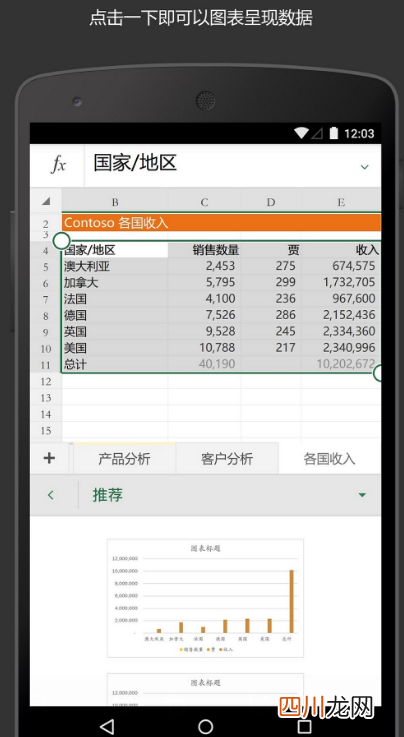
Task: Select cell with value 2,340,996
Action: 341,348
